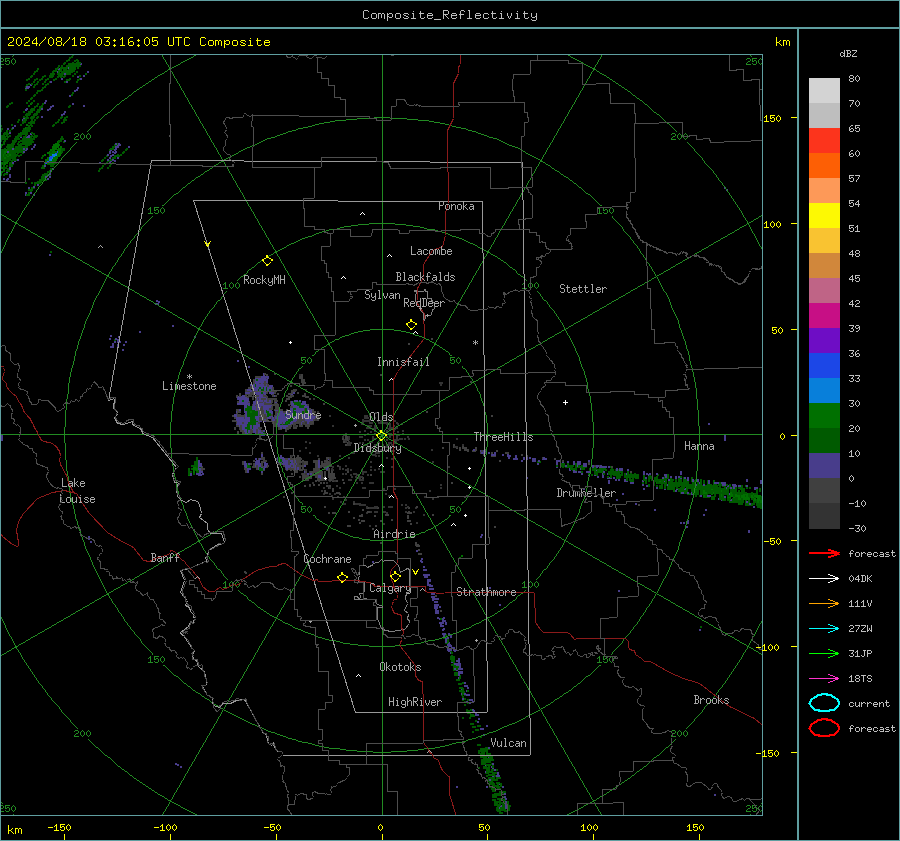The height and width of the screenshot is (841, 900).
Task: Click the Limestone label
Action: coord(189,386)
